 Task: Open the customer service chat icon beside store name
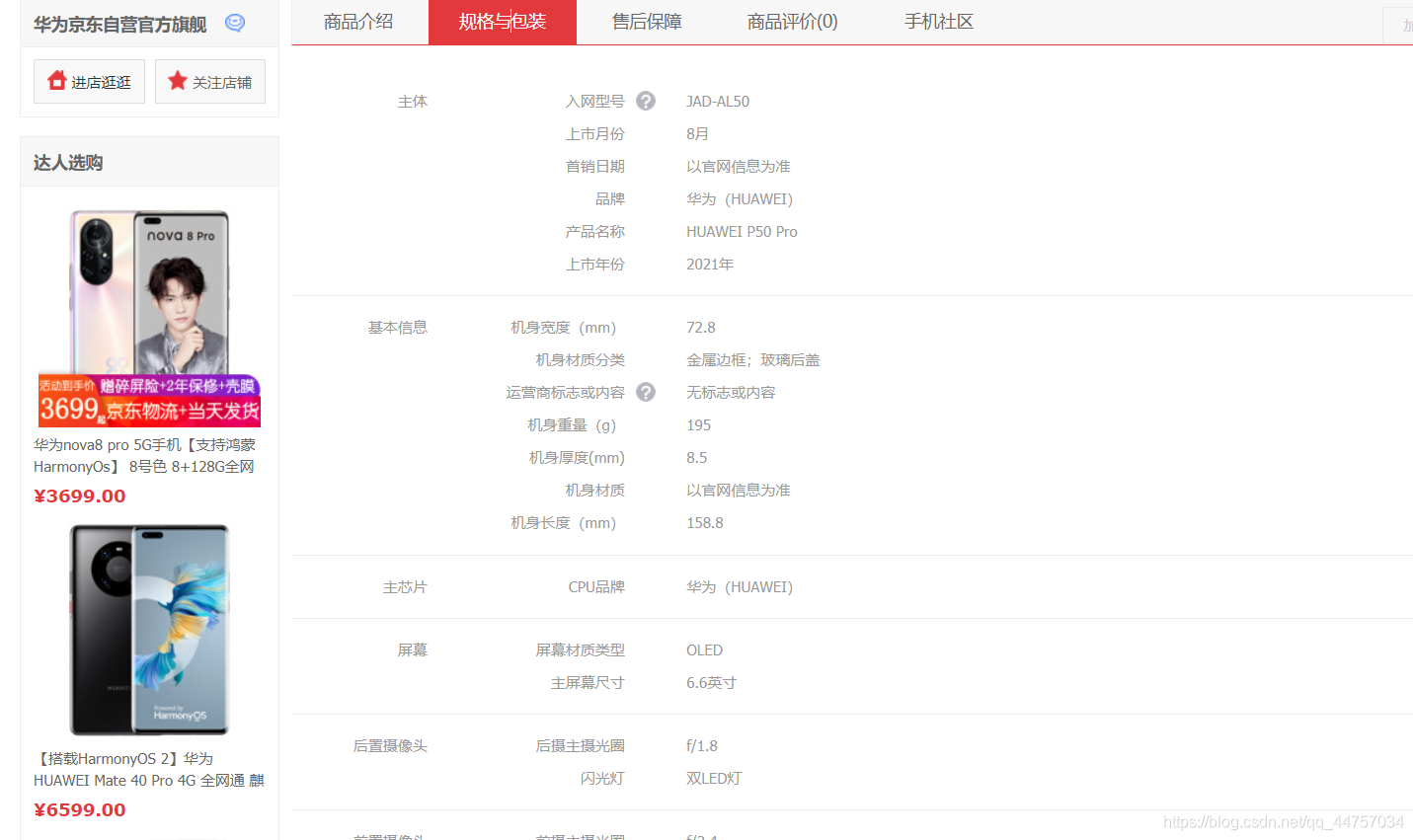point(235,23)
